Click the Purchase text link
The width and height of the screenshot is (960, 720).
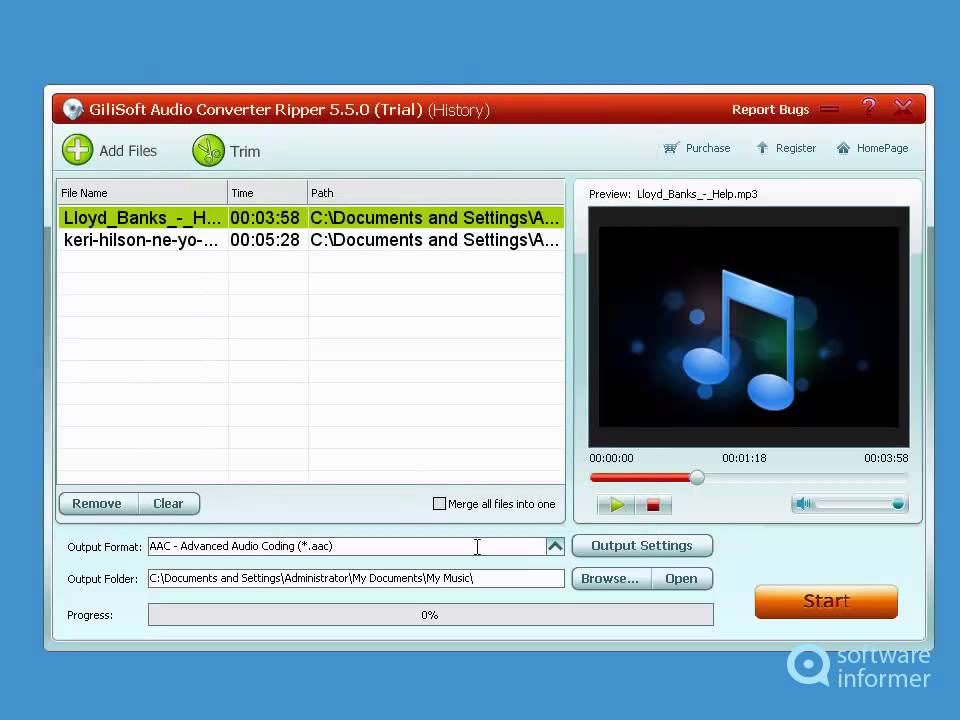tap(708, 148)
